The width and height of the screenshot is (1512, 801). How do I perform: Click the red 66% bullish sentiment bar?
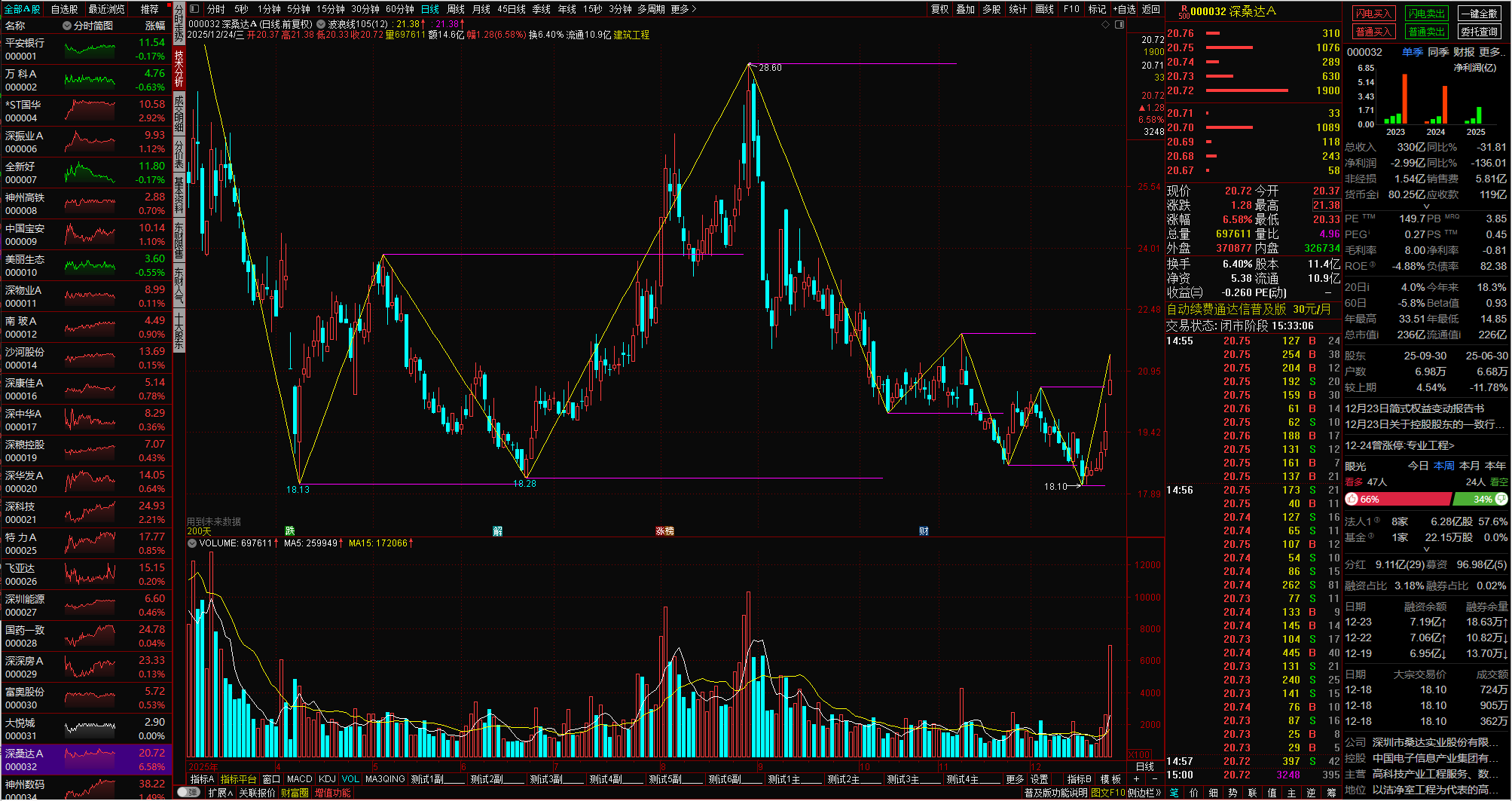click(1398, 499)
